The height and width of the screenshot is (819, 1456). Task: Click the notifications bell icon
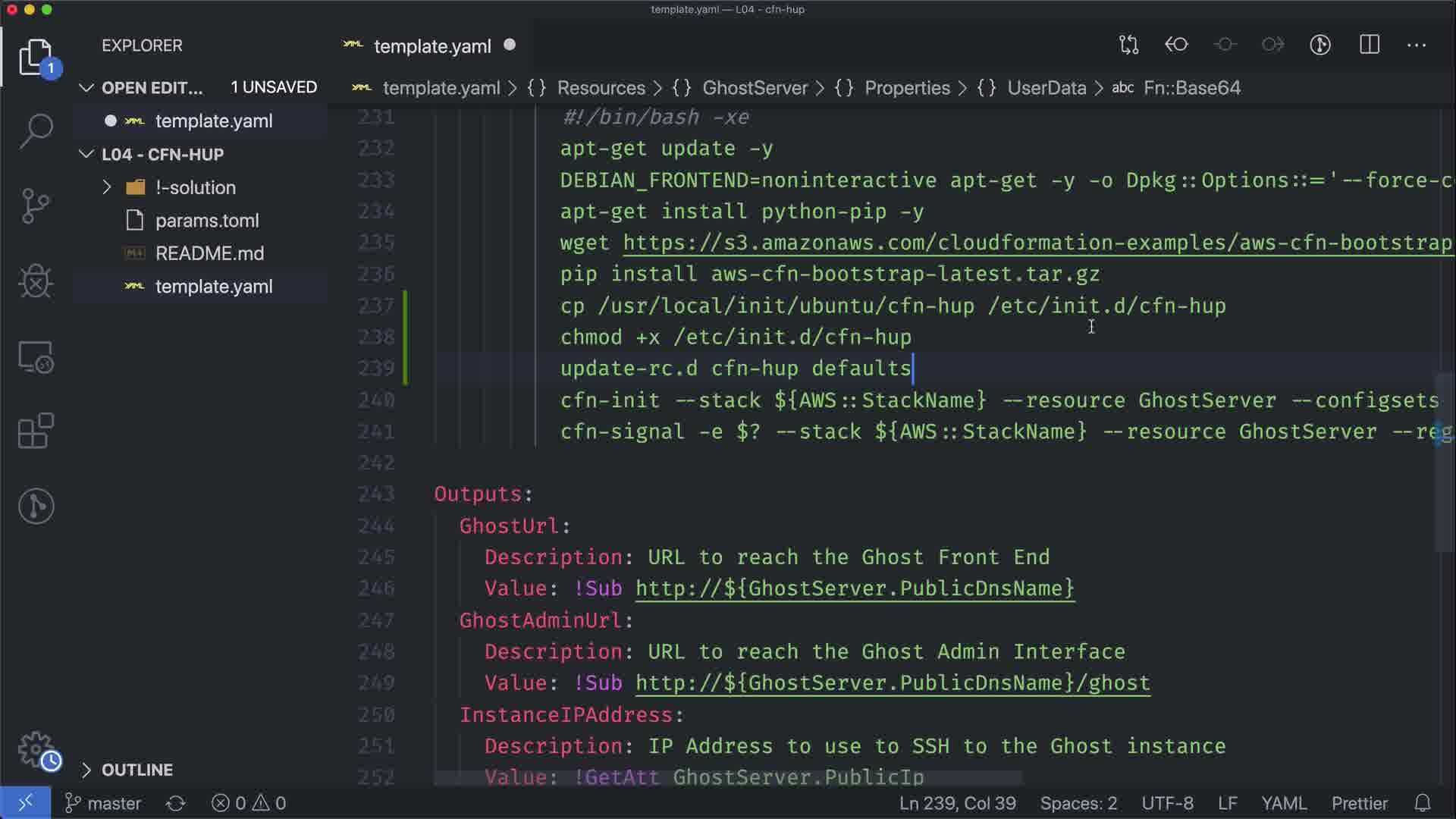tap(1423, 803)
